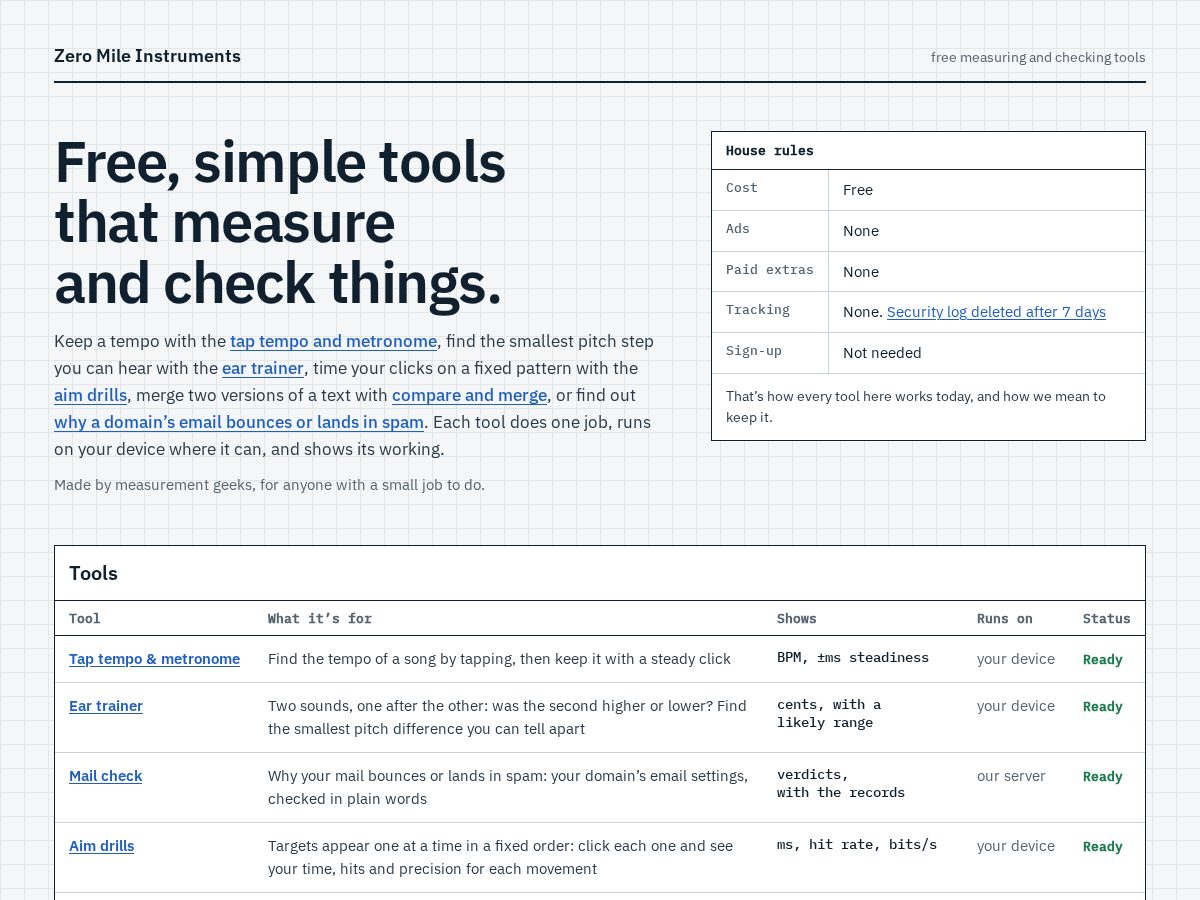Open 'why a domain's email bounces' link
Screen dimensions: 1200x900
239,422
